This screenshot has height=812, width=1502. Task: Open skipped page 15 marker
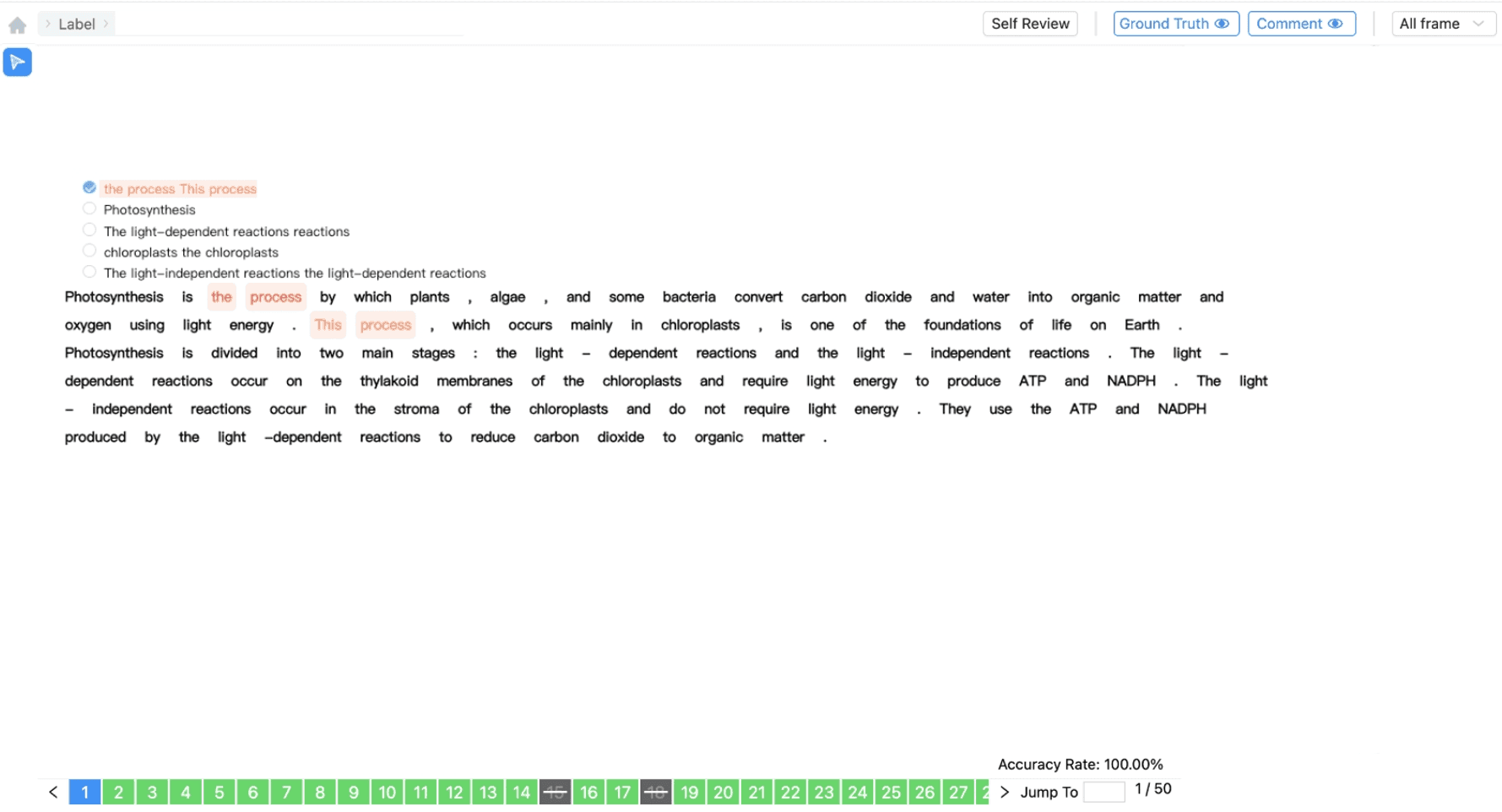click(x=555, y=792)
